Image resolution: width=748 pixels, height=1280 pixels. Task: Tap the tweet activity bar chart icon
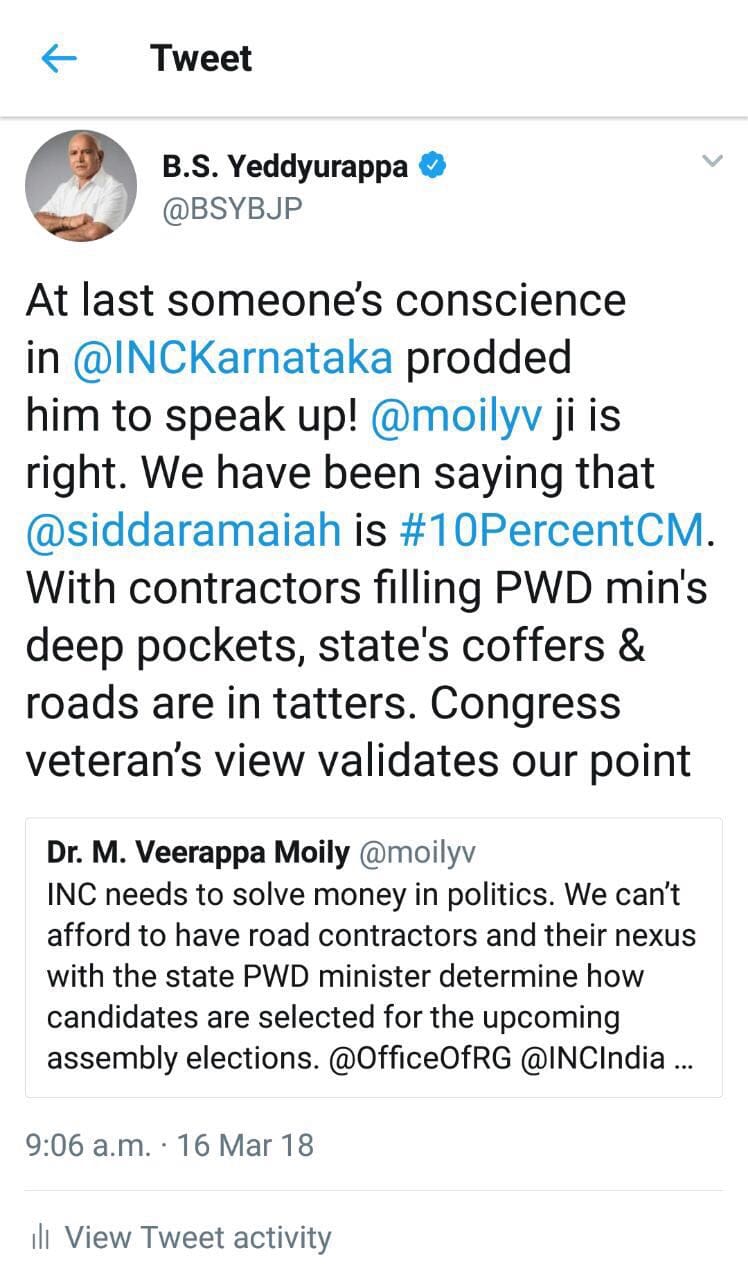click(x=41, y=1238)
